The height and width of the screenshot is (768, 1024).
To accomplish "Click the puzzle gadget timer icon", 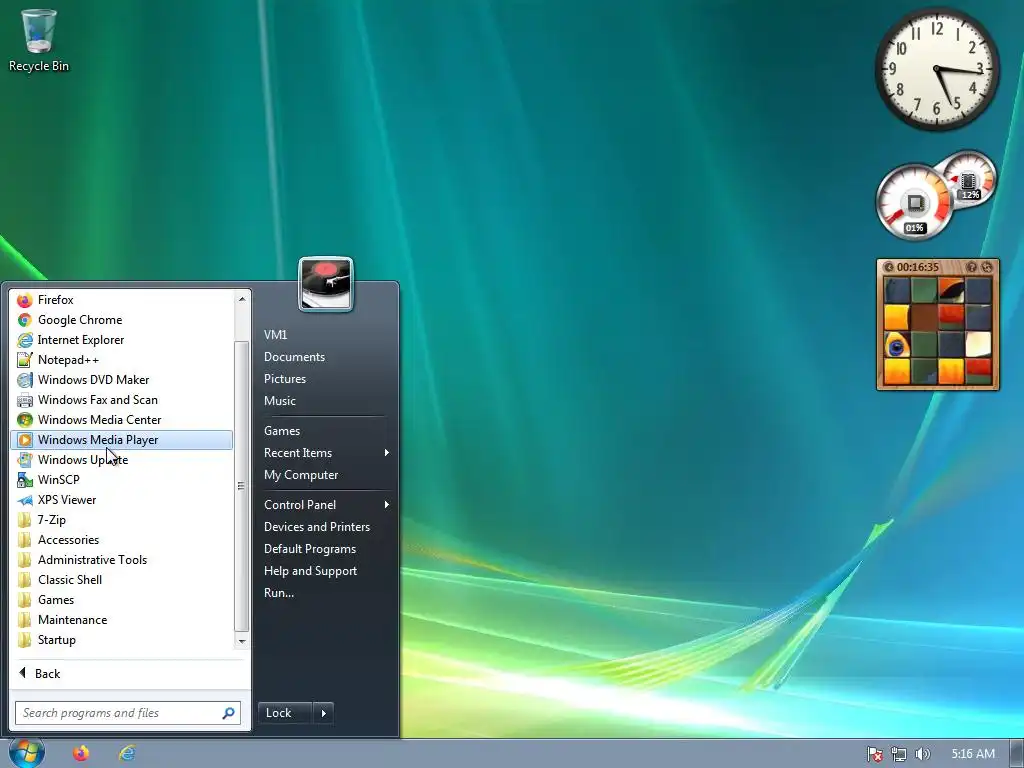I will (888, 267).
